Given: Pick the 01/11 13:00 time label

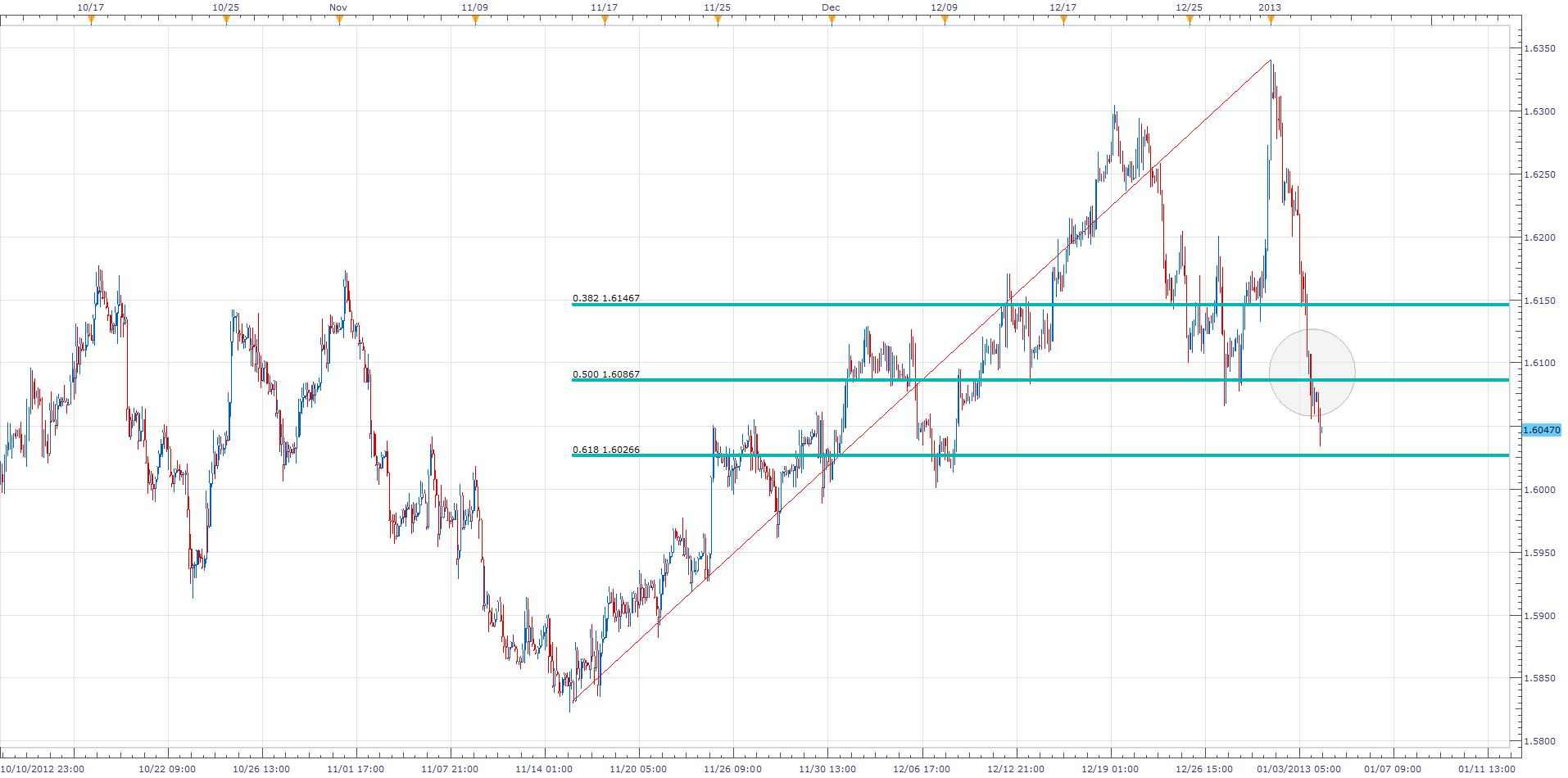Looking at the screenshot, I should point(1488,769).
